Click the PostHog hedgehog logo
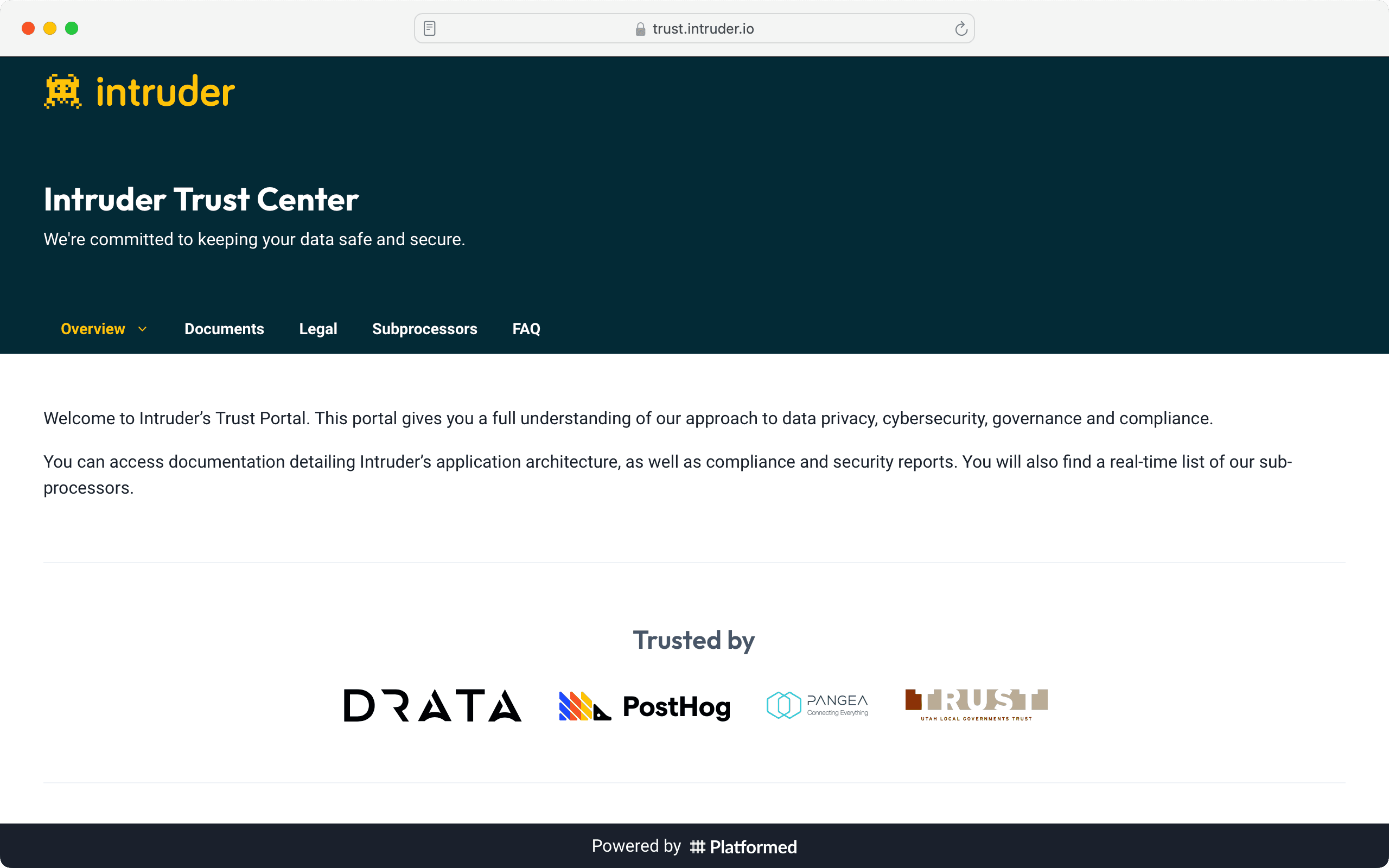Screen dimensions: 1389x868 tap(584, 706)
